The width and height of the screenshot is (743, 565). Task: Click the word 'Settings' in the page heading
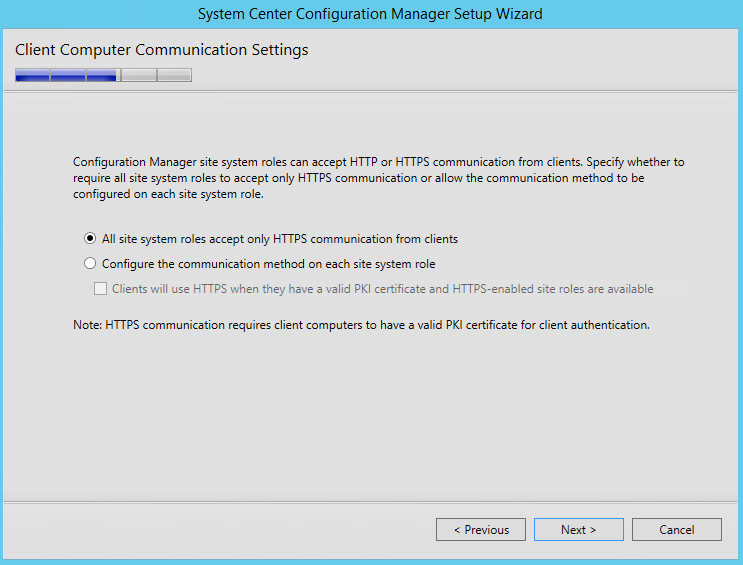point(280,50)
